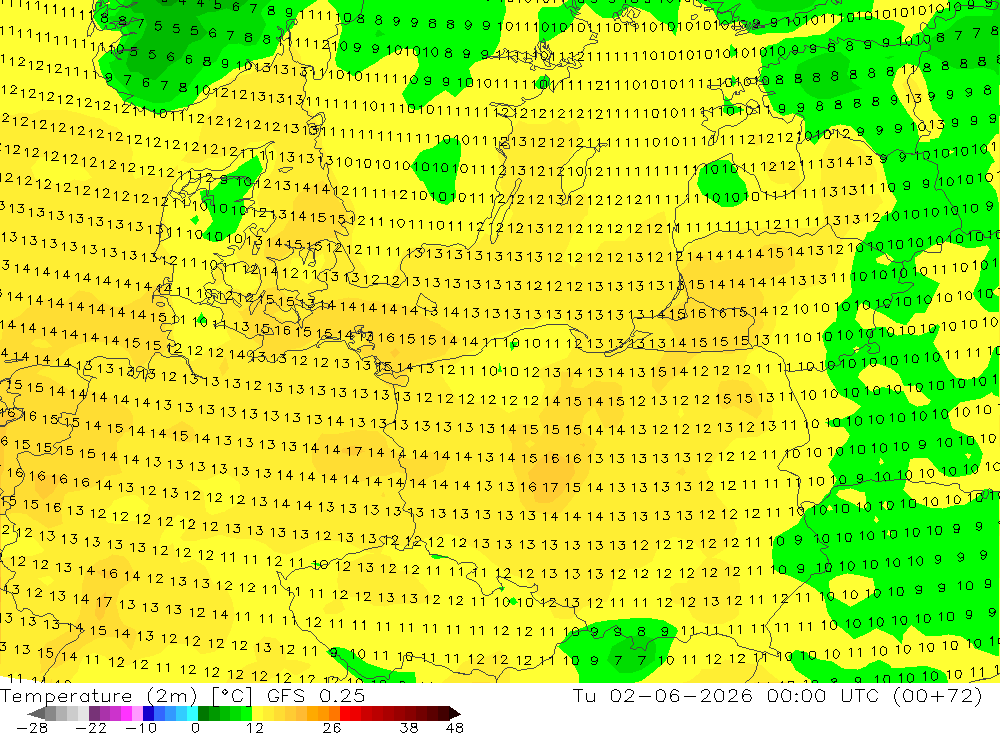
Task: Click the dark green swatch in the legend
Action: (x=203, y=713)
